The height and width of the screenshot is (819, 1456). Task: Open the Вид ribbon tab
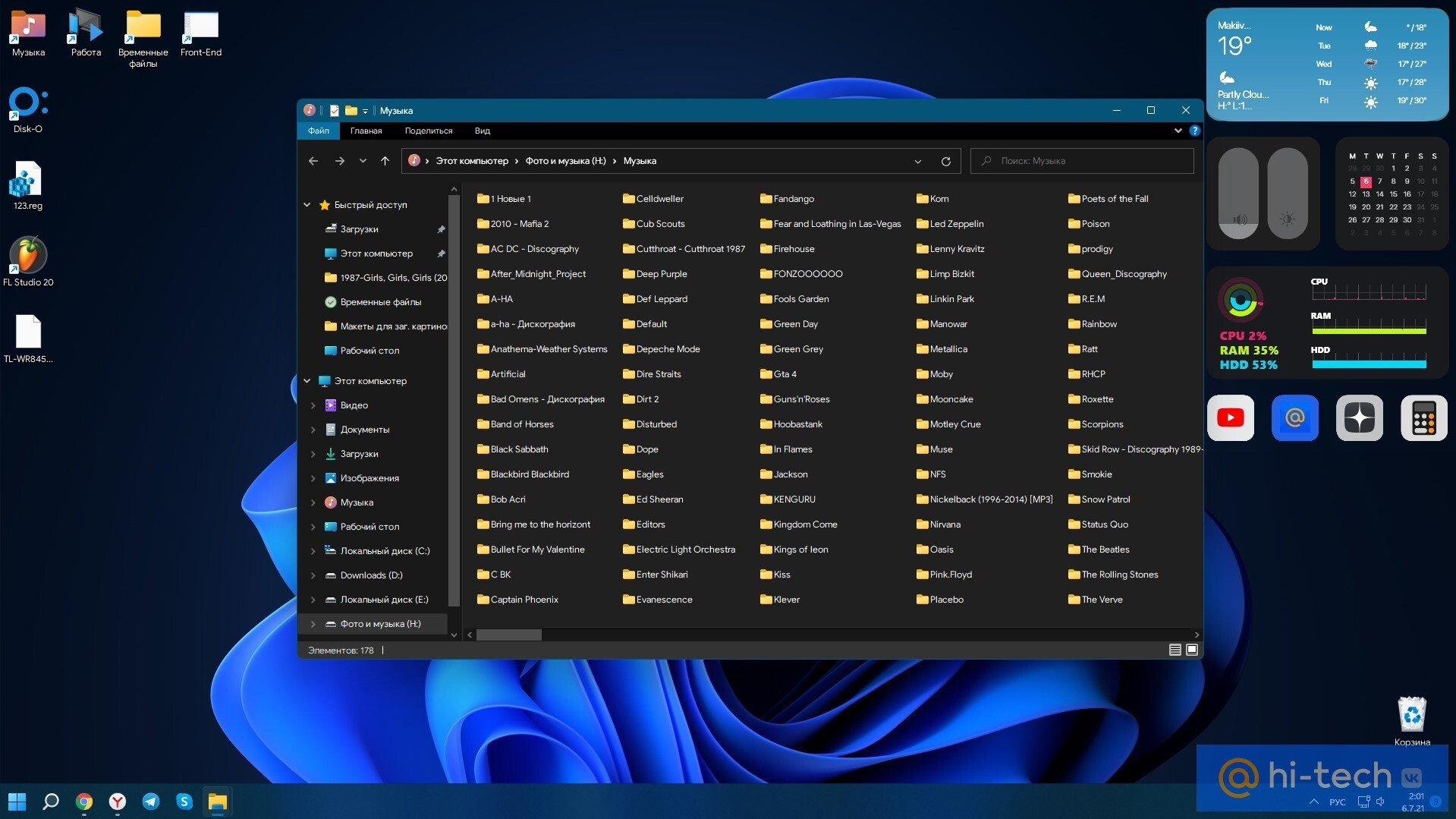pos(483,131)
